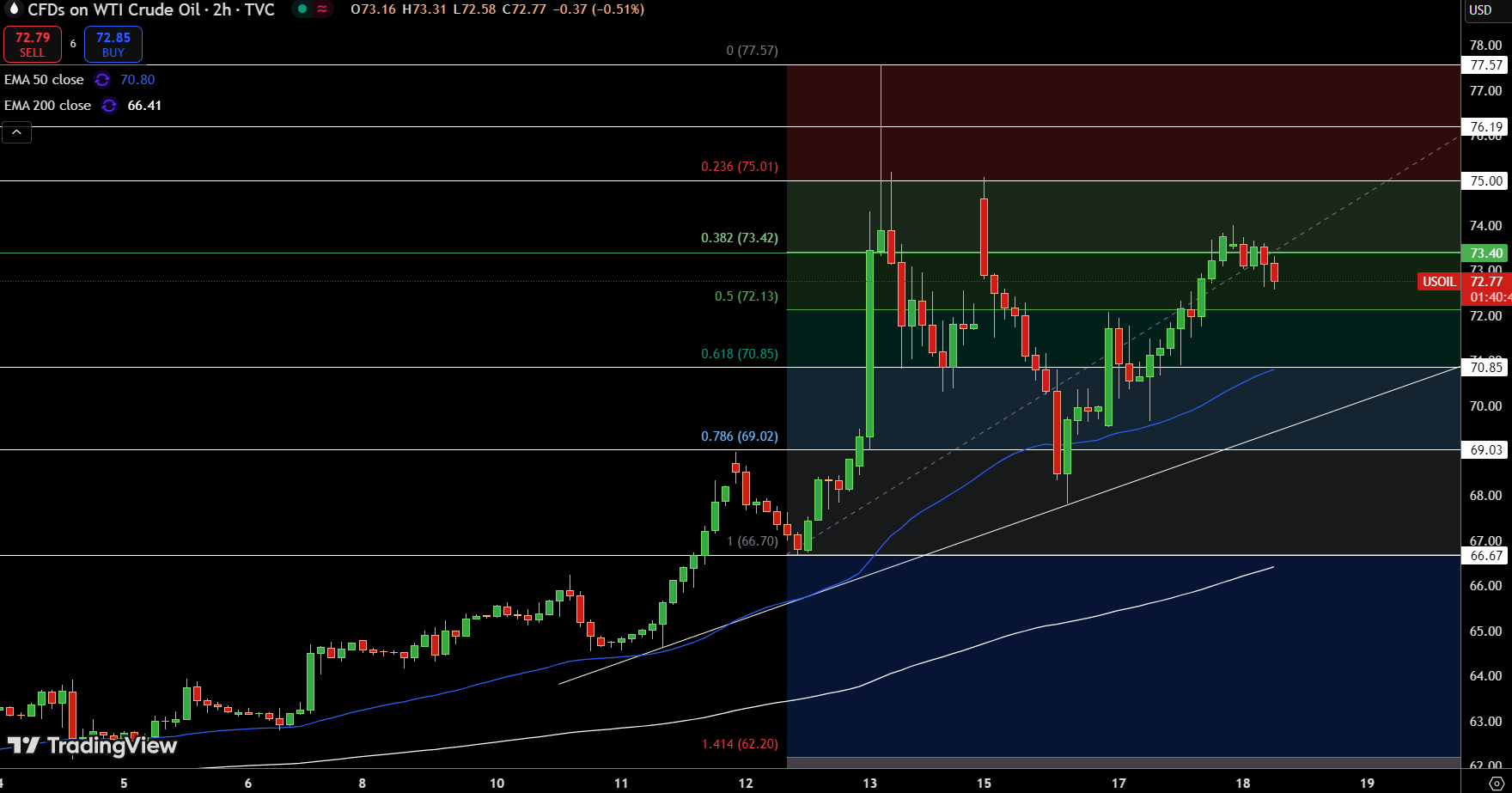Open the CFDs on WTI Crude Oil symbol title

pos(151,9)
